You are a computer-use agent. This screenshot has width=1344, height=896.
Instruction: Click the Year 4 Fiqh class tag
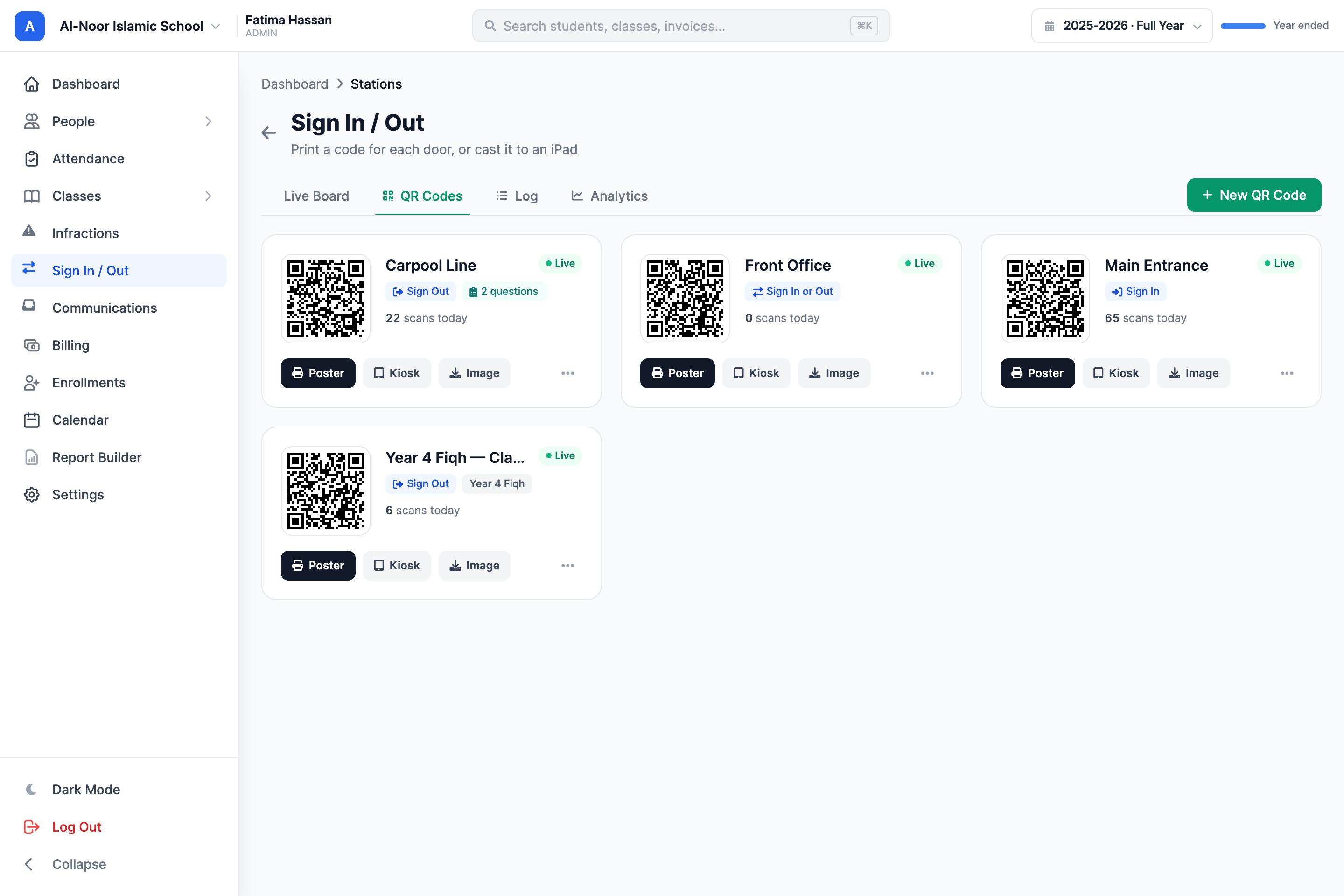(497, 483)
